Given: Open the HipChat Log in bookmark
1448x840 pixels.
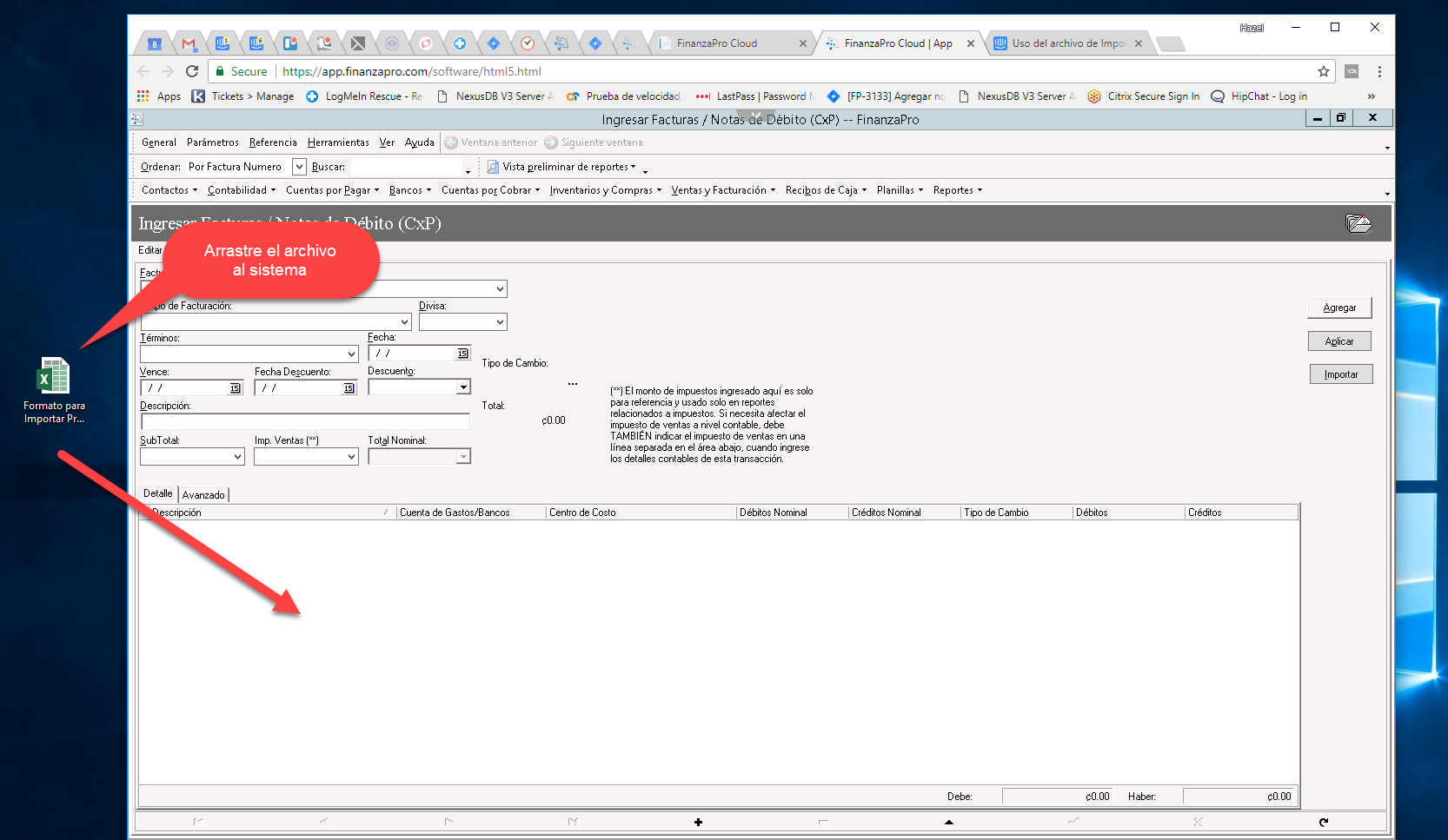Looking at the screenshot, I should 1259,96.
